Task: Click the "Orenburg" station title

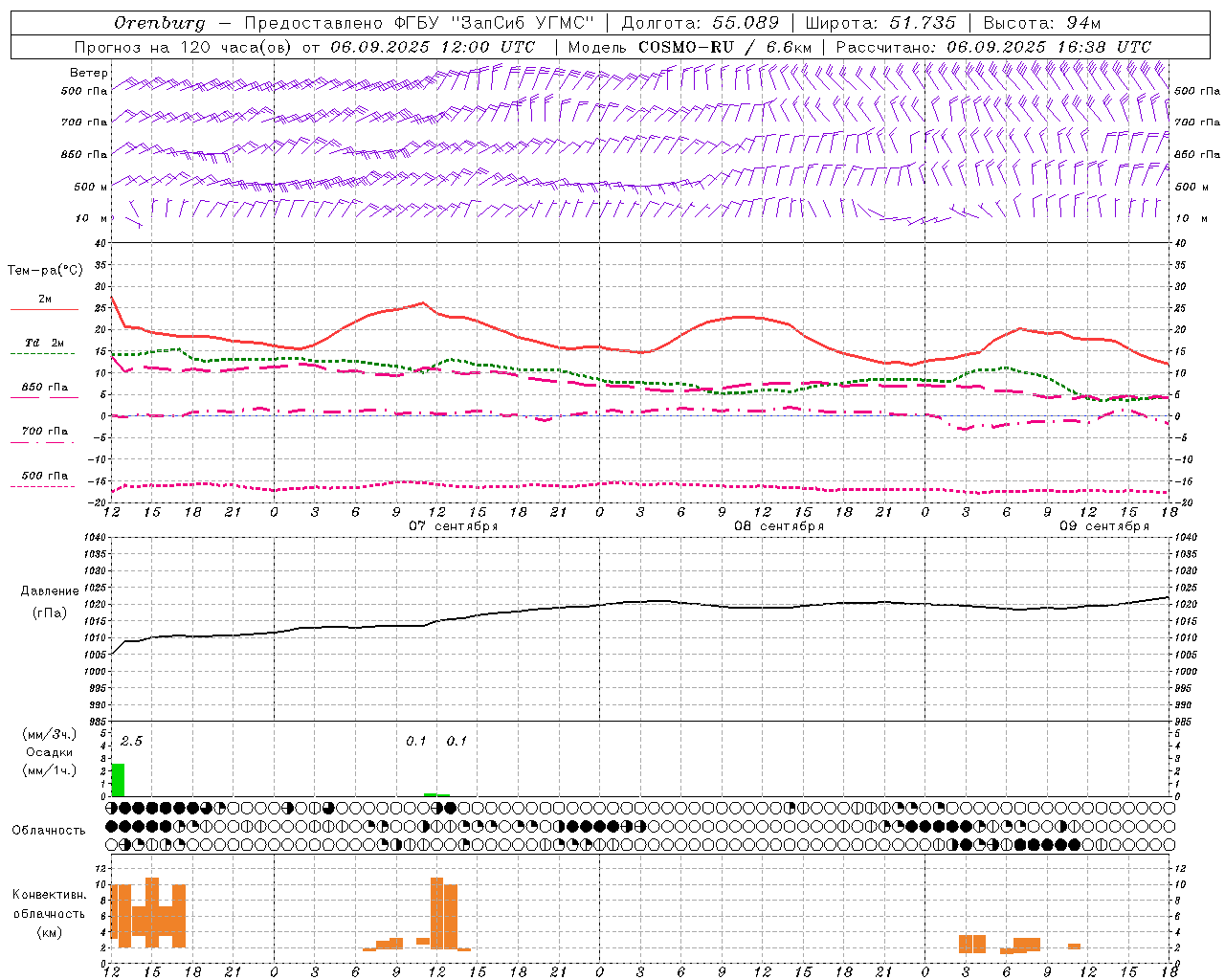Action: [x=159, y=23]
